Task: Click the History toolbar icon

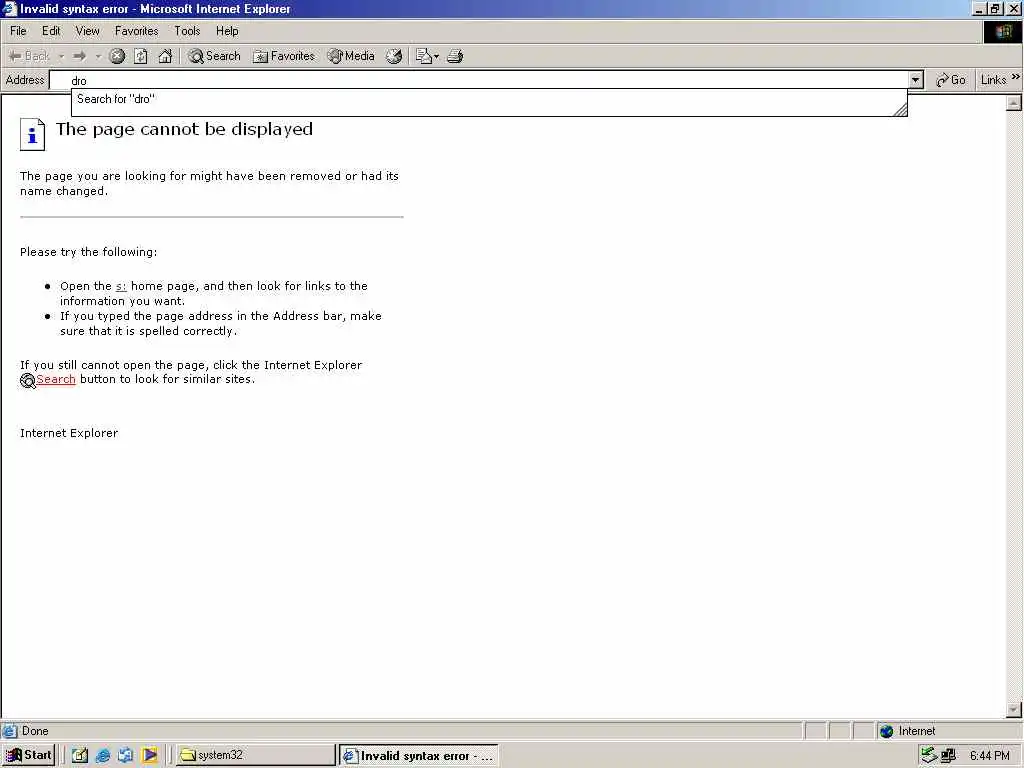Action: (394, 56)
